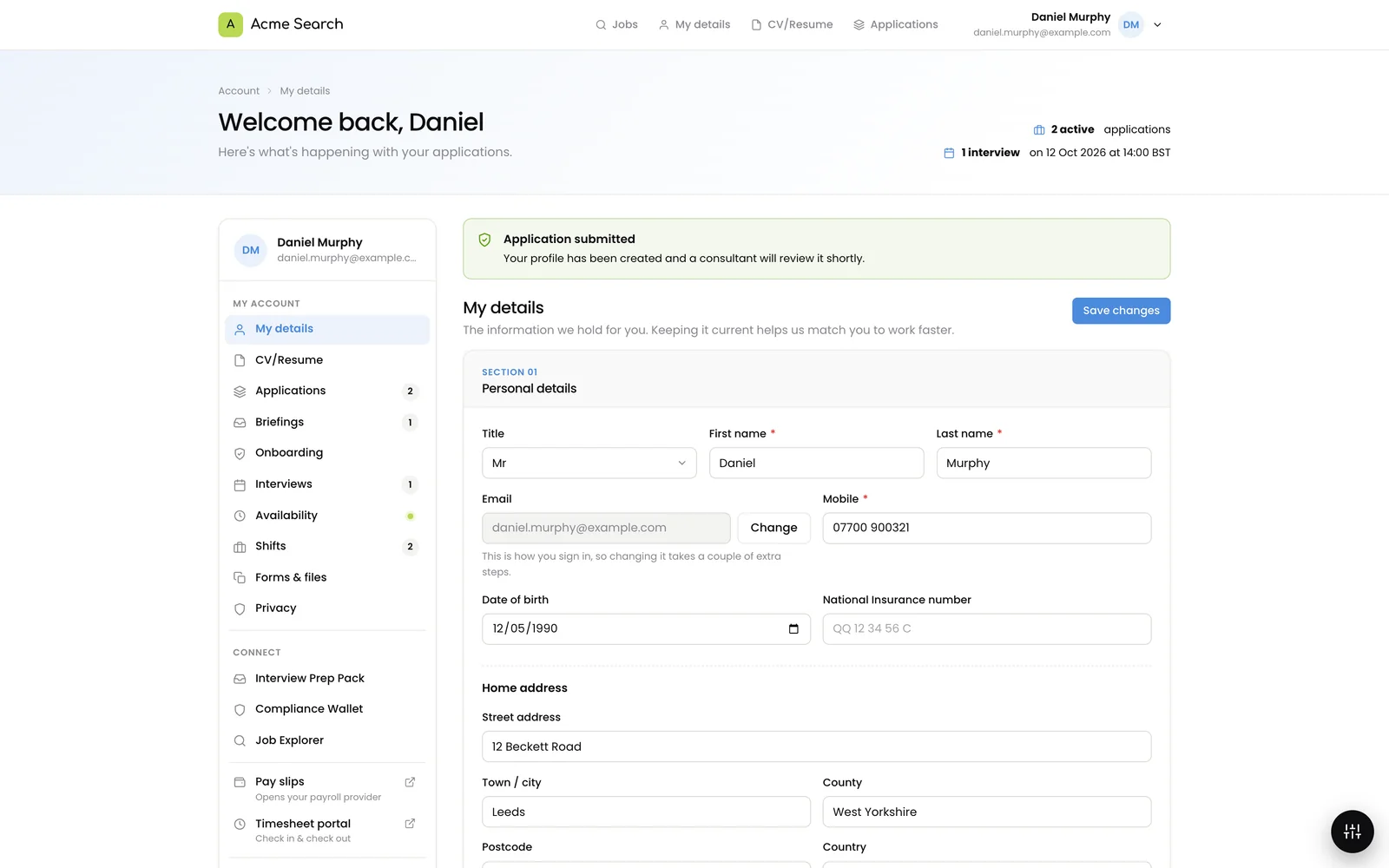Click the Town / city input field

point(646,812)
